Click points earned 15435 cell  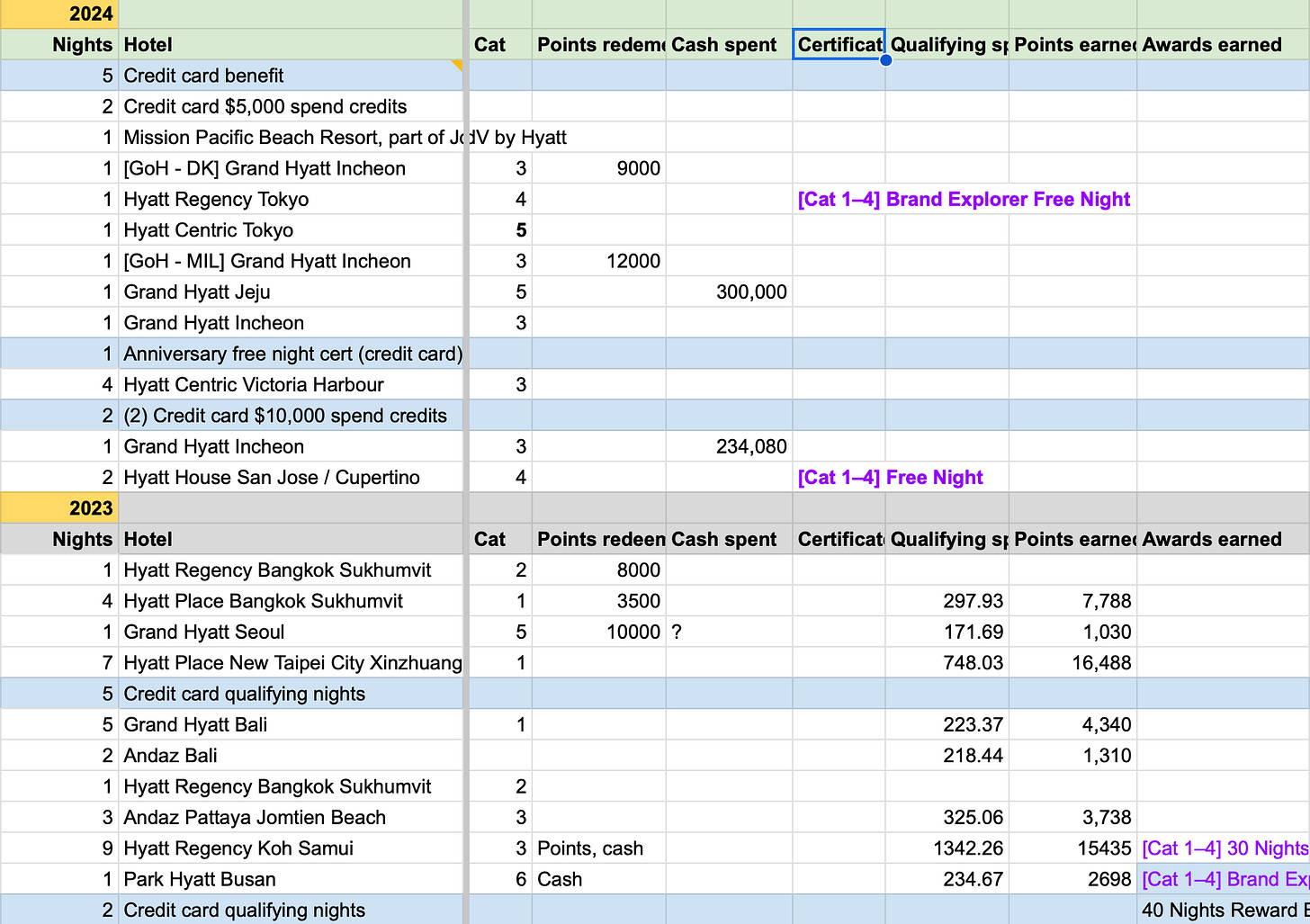1073,848
